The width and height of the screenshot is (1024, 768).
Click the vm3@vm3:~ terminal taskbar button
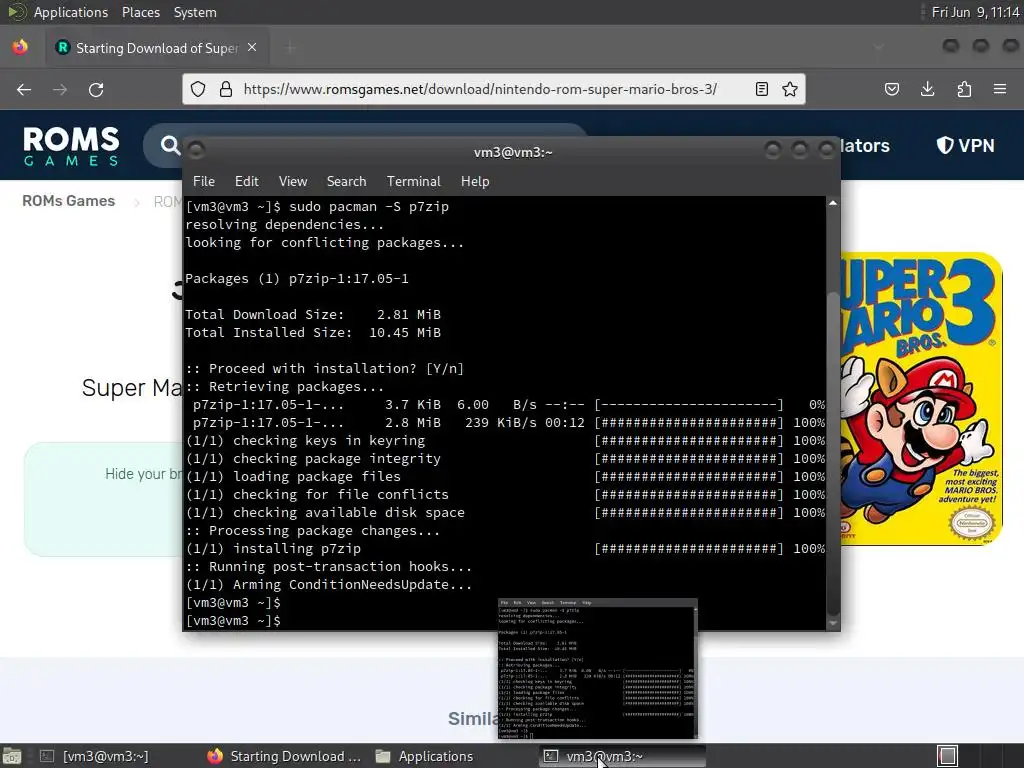point(622,756)
